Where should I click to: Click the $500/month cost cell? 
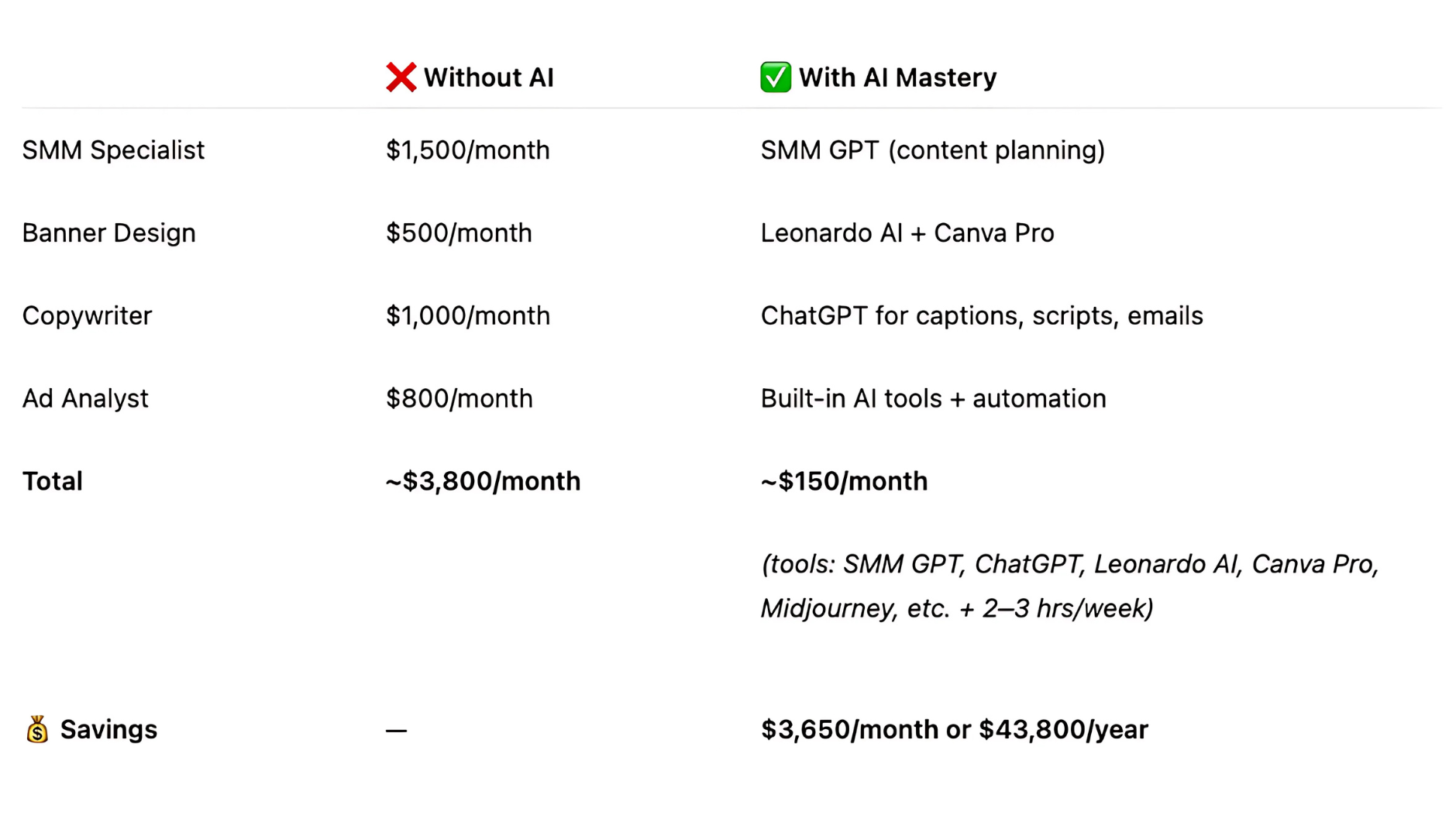coord(459,233)
